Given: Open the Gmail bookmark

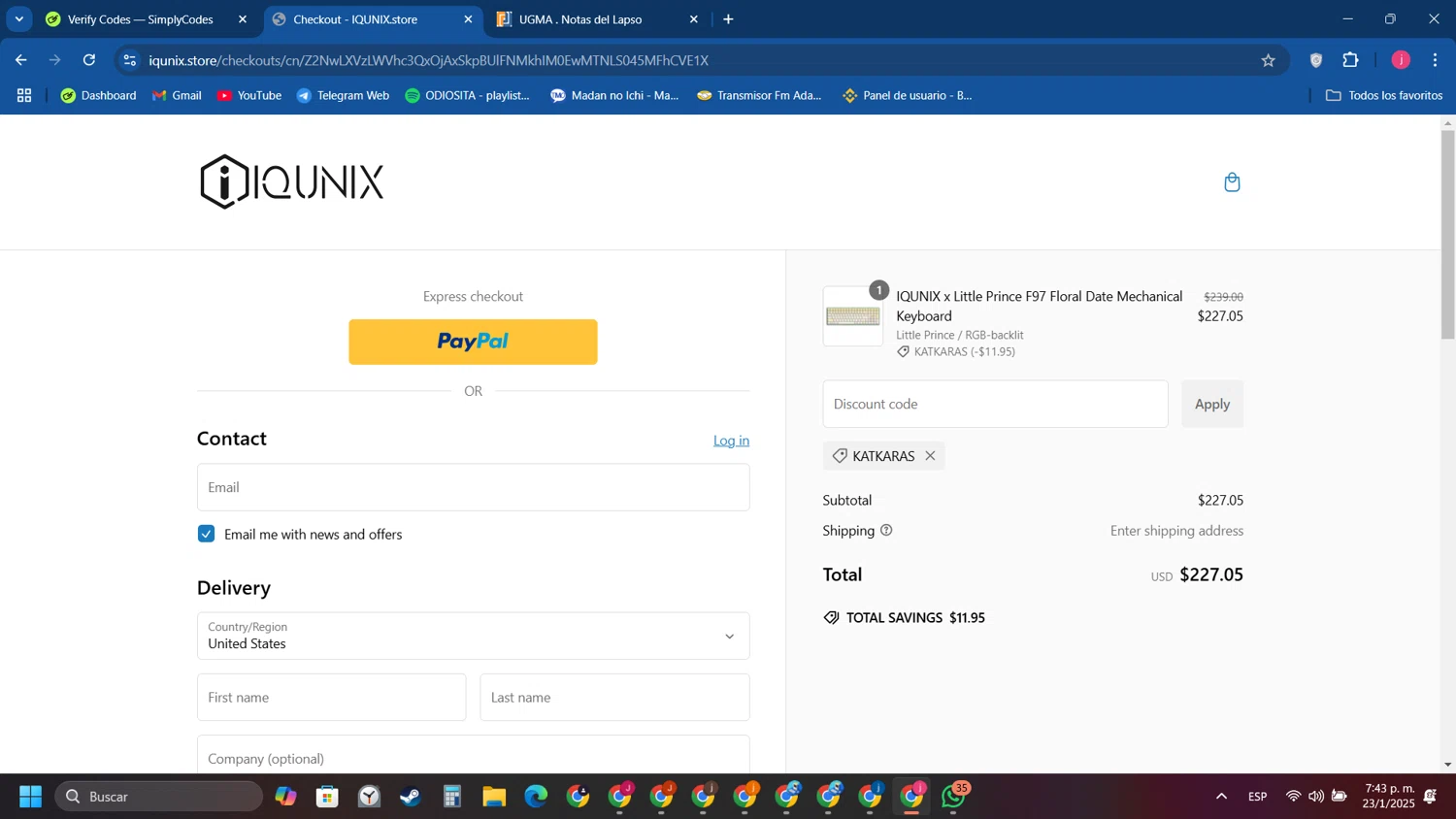Looking at the screenshot, I should pos(178,95).
